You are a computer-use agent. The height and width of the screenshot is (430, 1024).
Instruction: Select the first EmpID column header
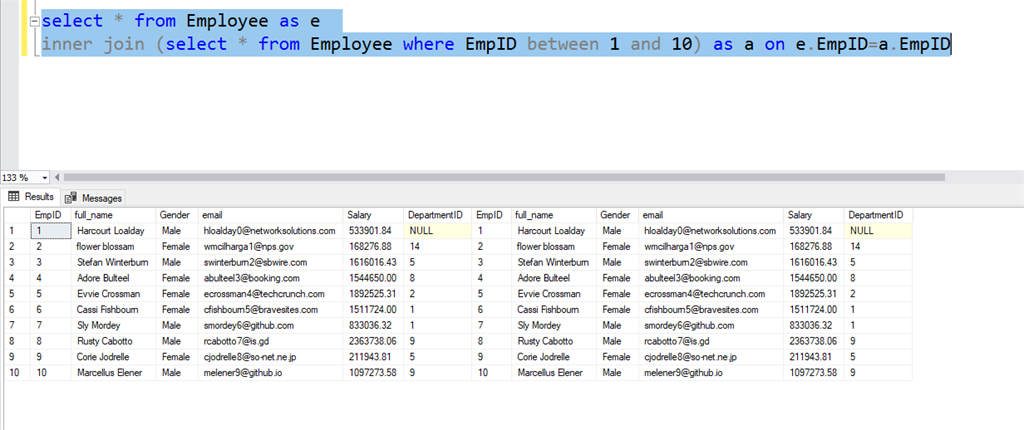[x=50, y=214]
